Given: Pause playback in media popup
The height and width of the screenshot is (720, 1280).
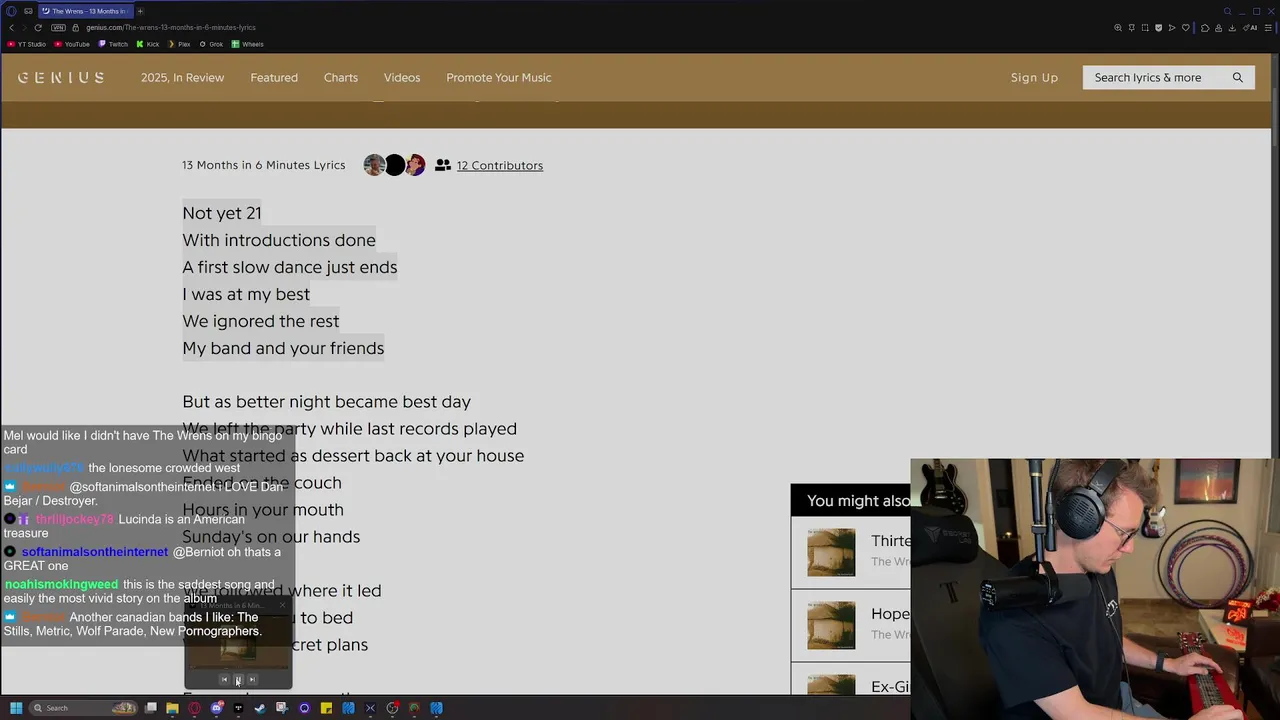Looking at the screenshot, I should point(238,680).
